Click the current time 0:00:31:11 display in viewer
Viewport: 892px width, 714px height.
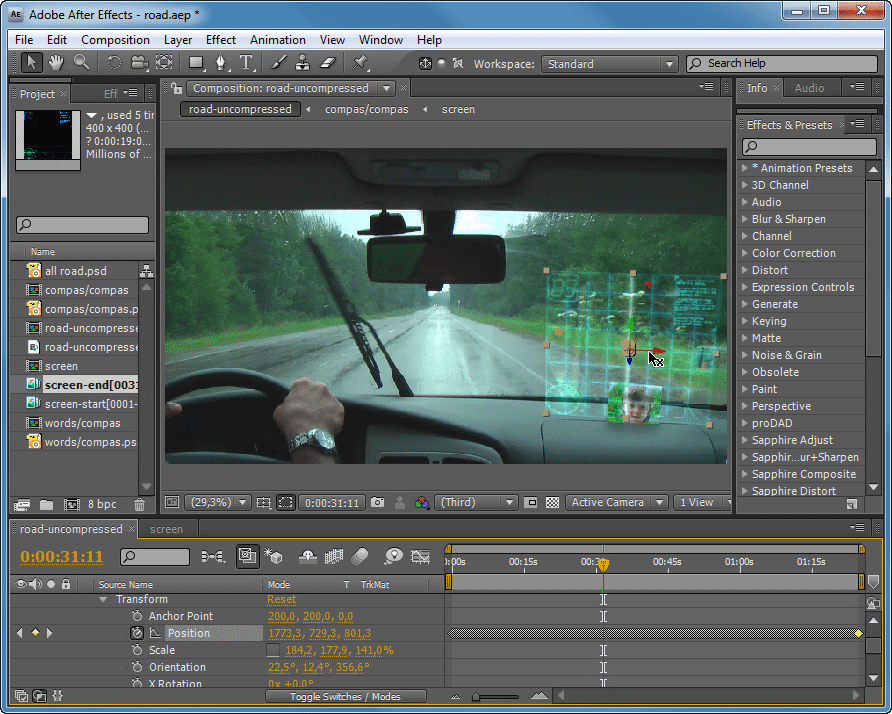(x=332, y=503)
